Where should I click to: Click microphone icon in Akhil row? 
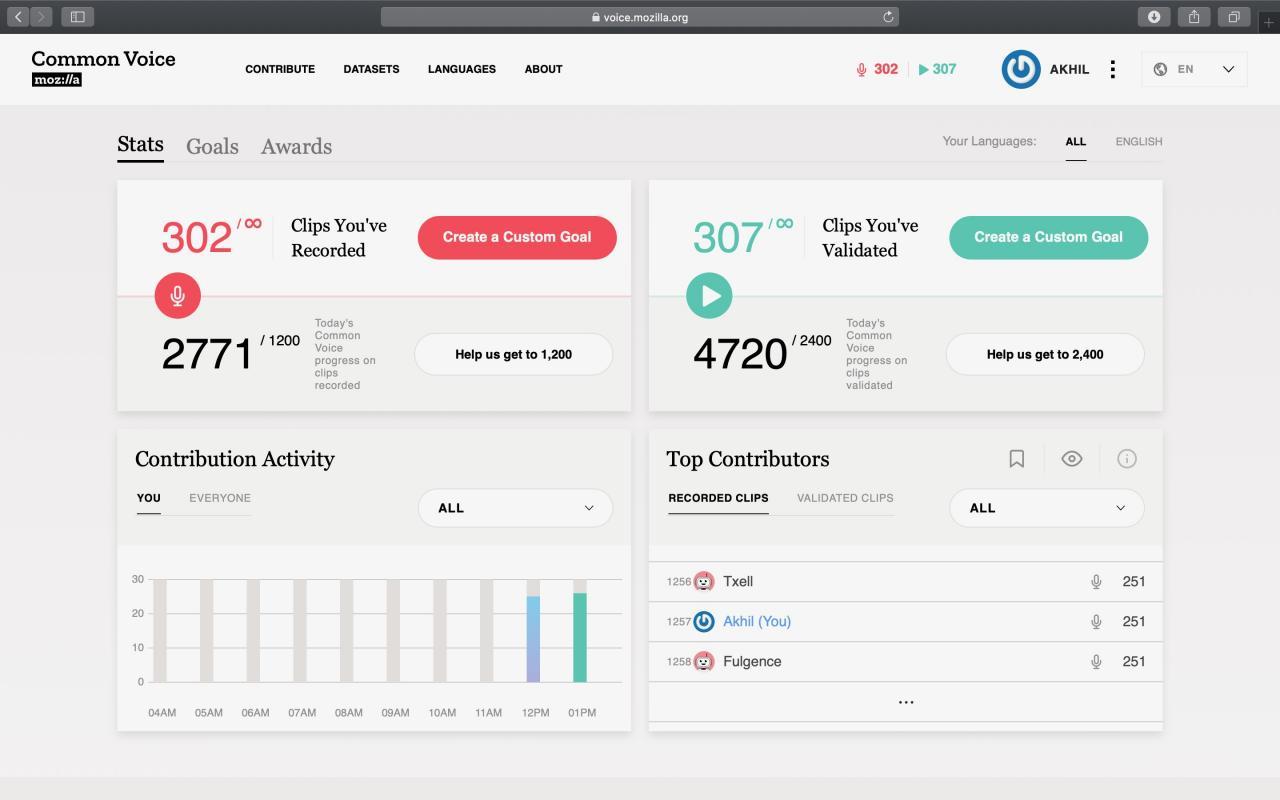(x=1096, y=621)
